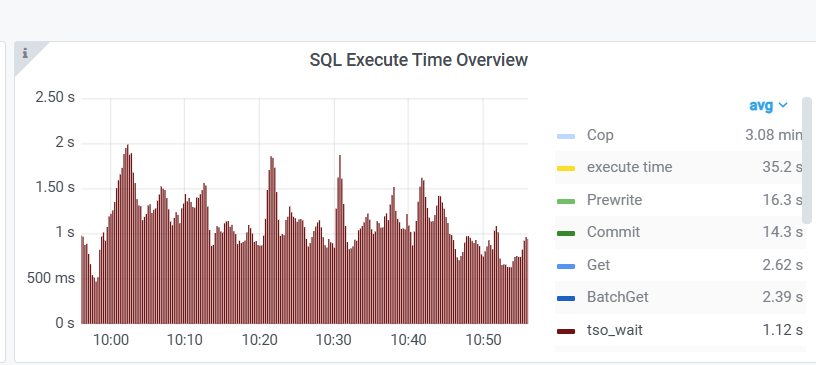816x365 pixels.
Task: Toggle execute time series visibility
Action: (x=629, y=168)
